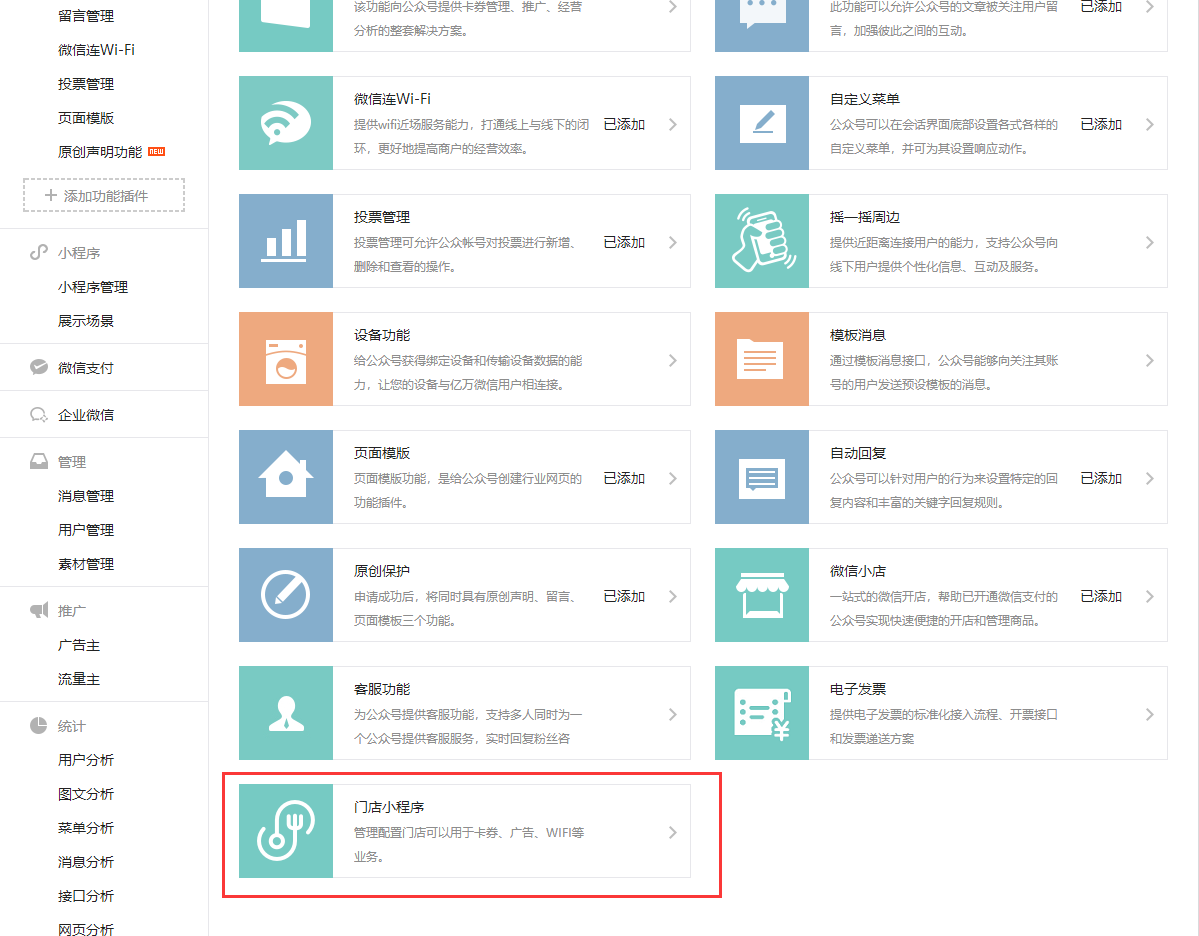Click the 摇一摇周边 card title
Image resolution: width=1199 pixels, height=936 pixels.
(x=865, y=217)
